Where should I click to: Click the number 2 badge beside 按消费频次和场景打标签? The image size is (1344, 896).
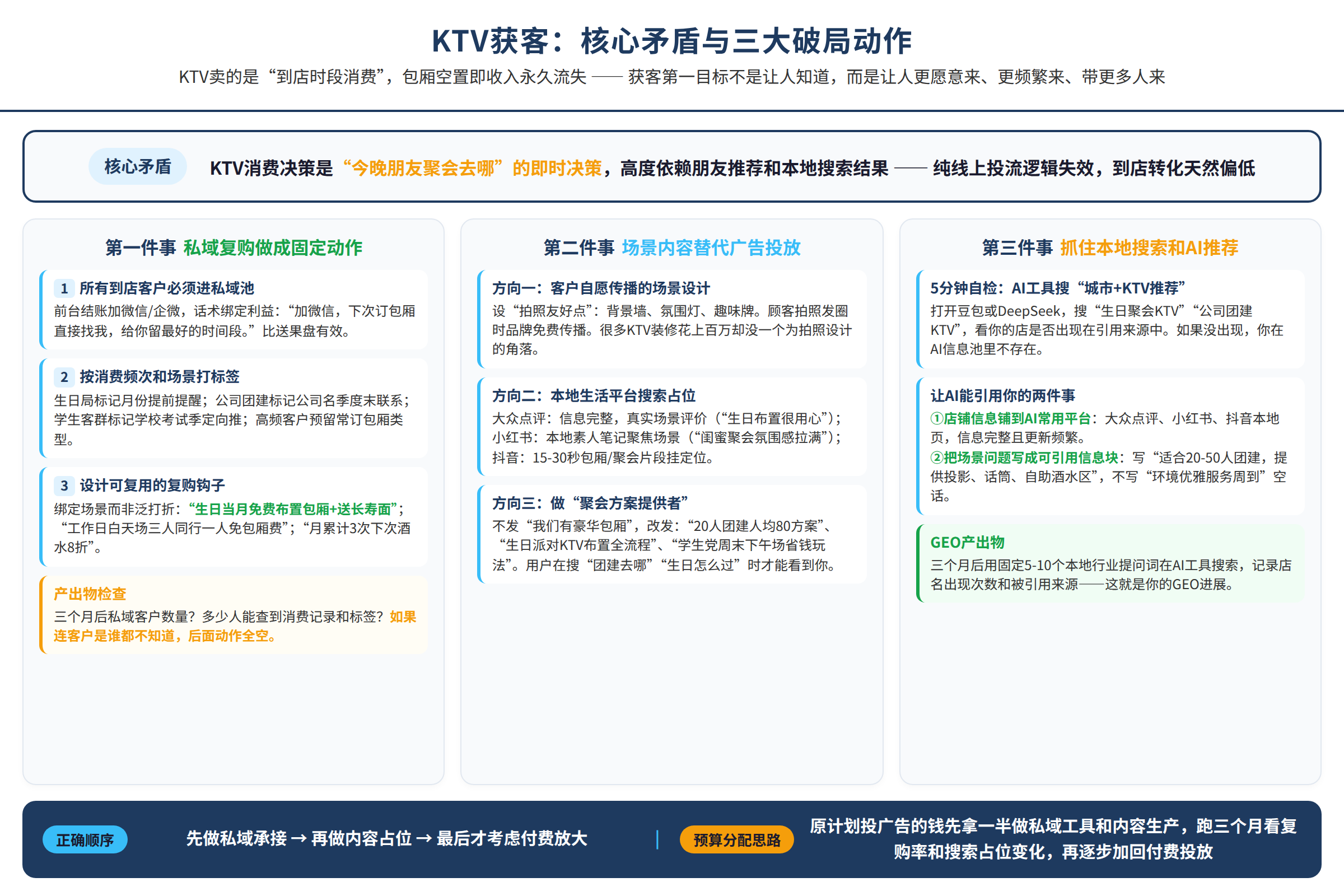point(64,377)
